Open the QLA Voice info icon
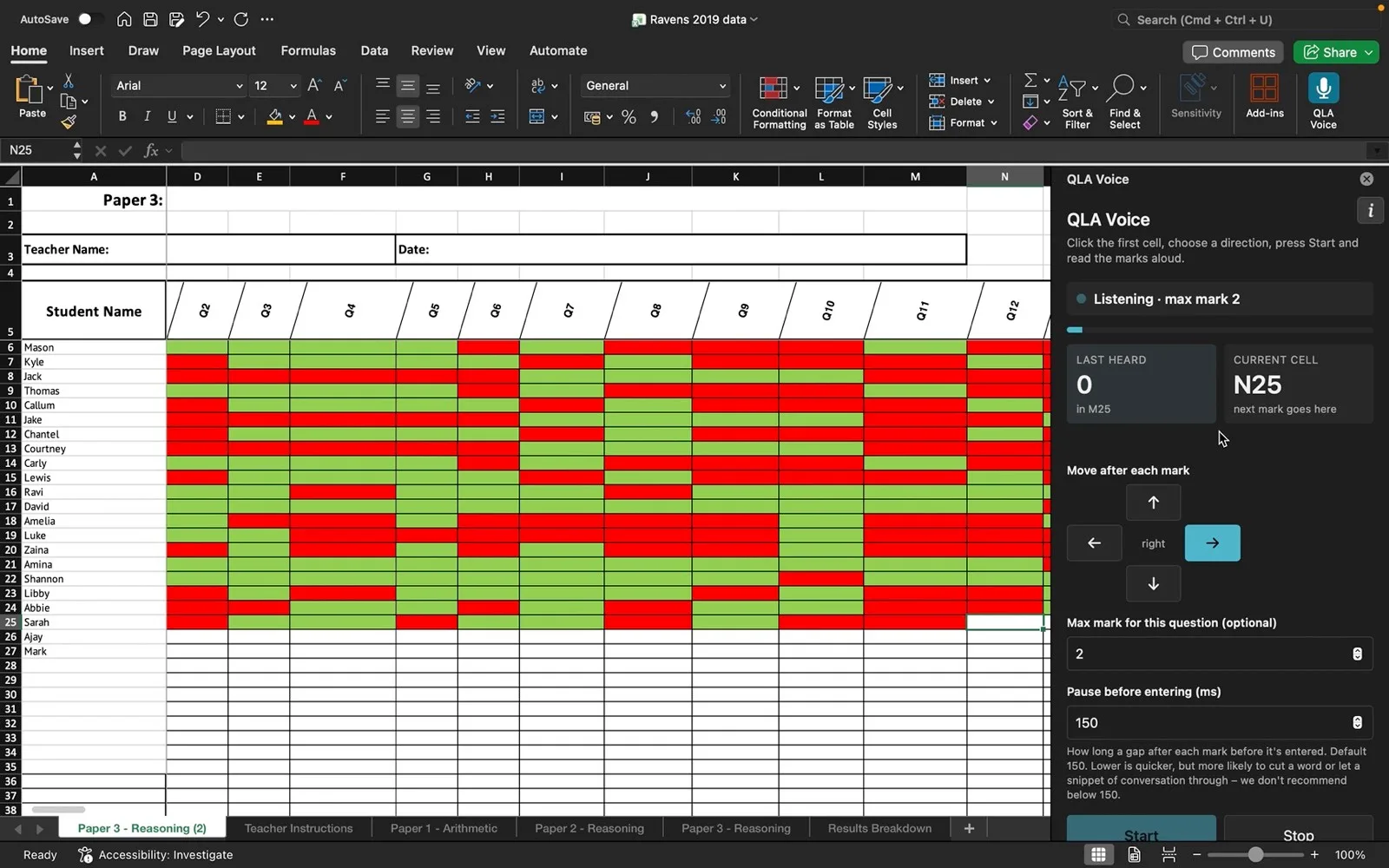 (1370, 210)
